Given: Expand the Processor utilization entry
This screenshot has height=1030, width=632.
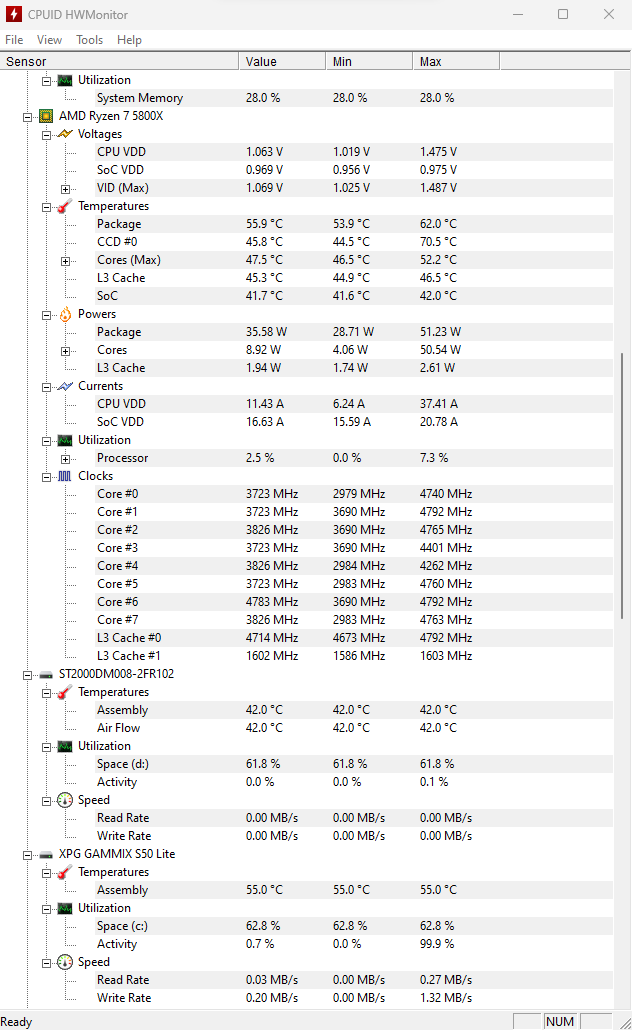Looking at the screenshot, I should coord(65,459).
